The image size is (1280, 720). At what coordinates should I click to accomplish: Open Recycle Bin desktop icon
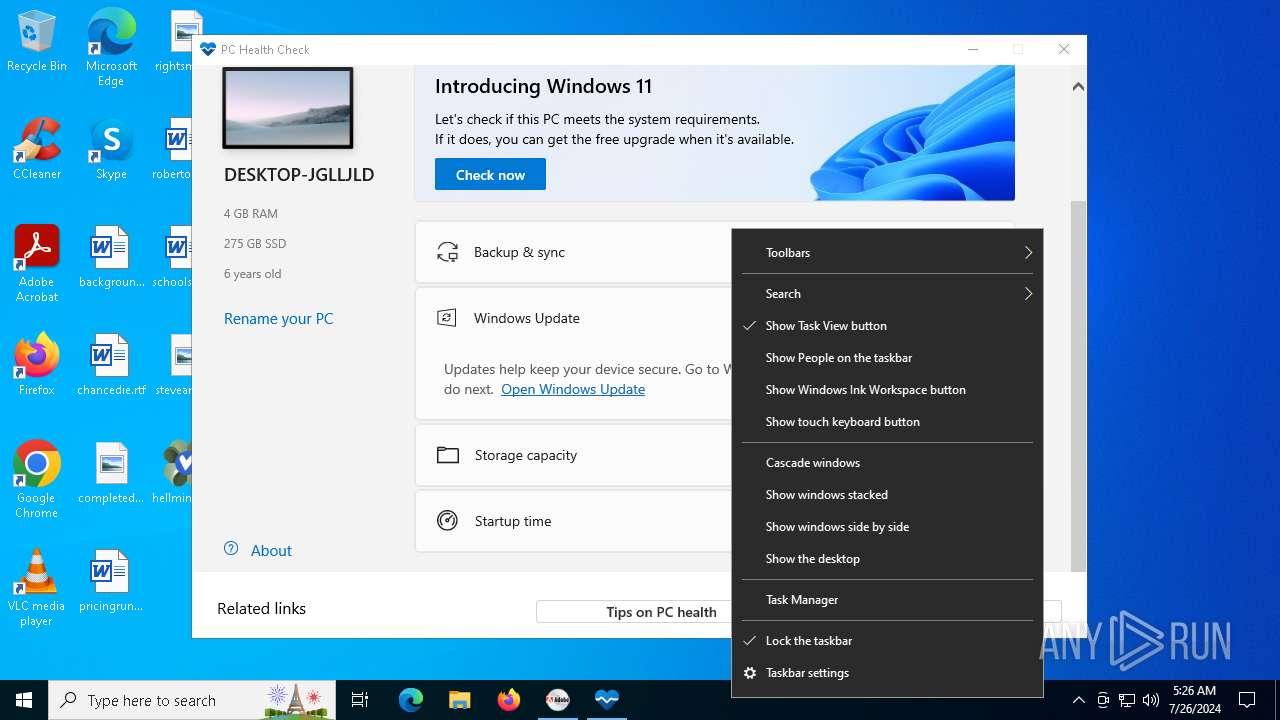[x=37, y=41]
